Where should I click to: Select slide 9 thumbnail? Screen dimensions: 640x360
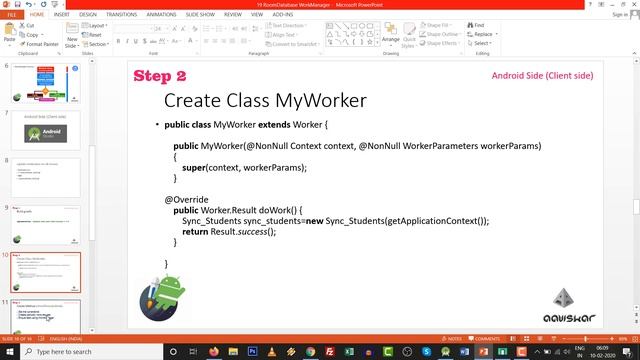(x=46, y=225)
